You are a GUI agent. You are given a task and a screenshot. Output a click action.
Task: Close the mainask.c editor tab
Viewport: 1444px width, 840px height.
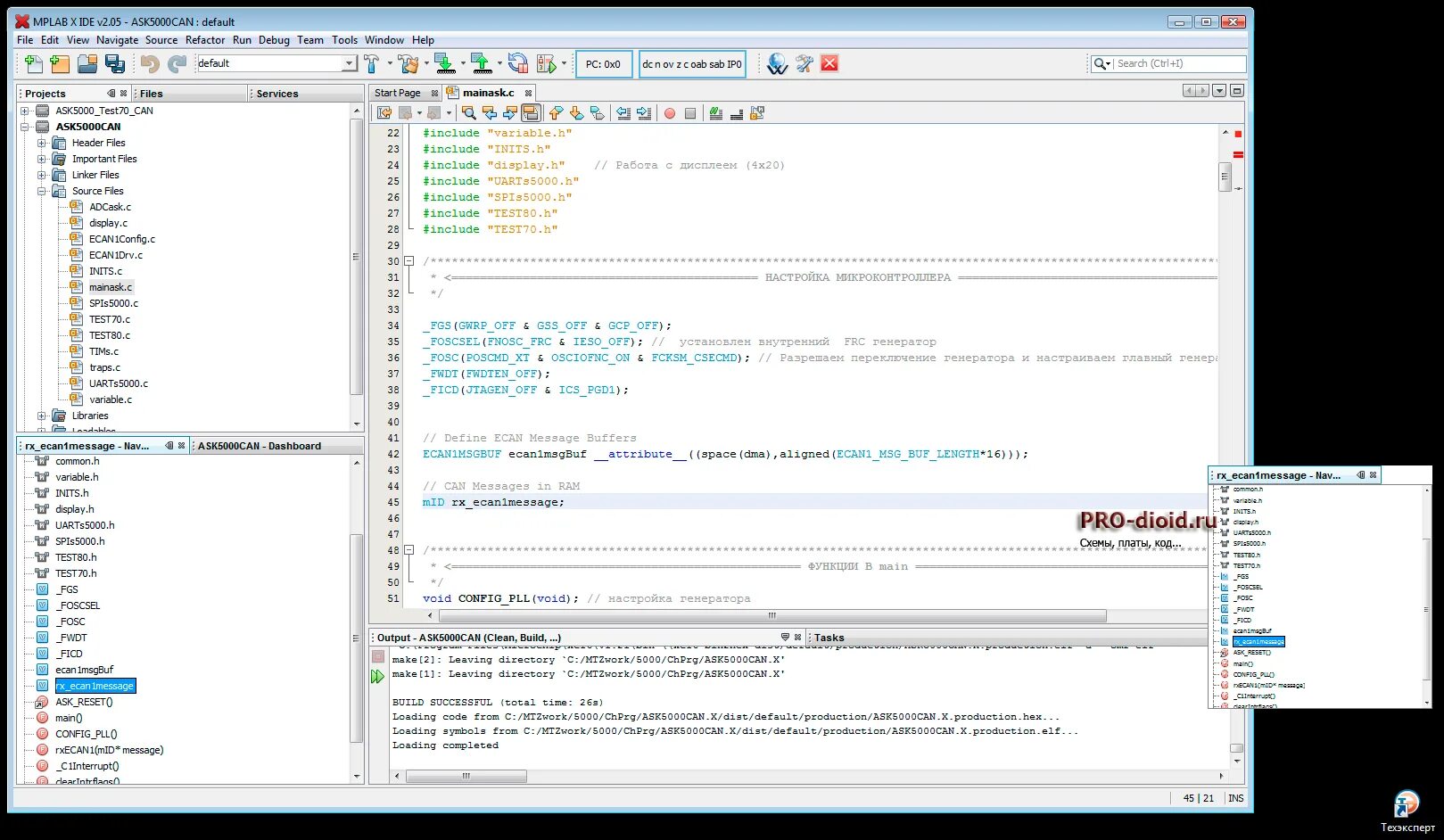[x=528, y=93]
